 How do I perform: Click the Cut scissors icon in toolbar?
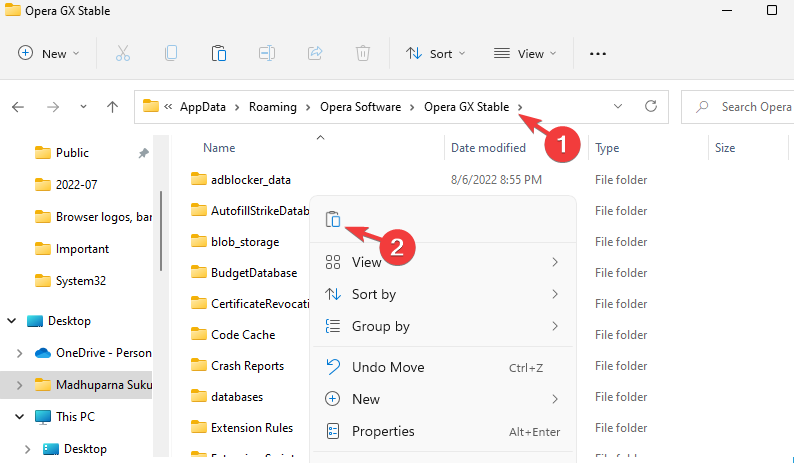(x=123, y=53)
